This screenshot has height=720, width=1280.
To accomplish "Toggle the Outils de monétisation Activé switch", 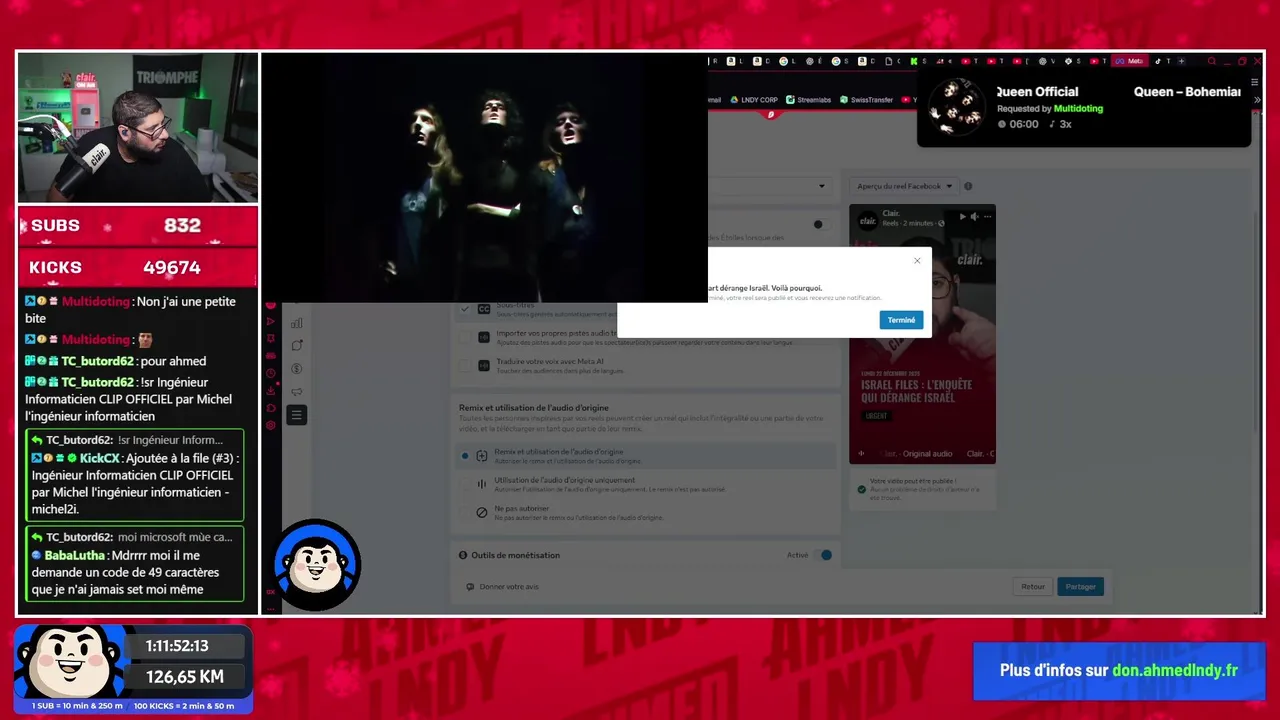I will (x=825, y=555).
